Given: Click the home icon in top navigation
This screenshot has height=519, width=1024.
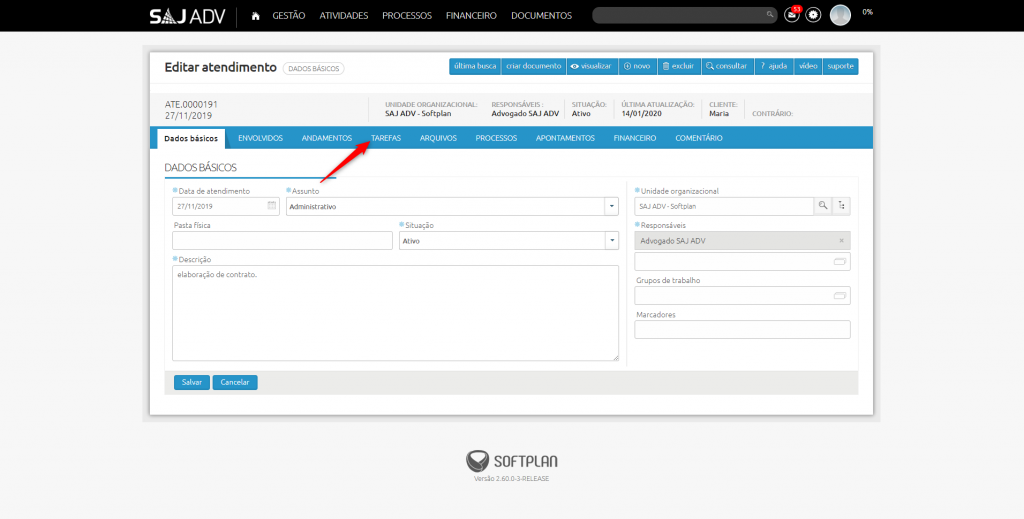Looking at the screenshot, I should (256, 16).
